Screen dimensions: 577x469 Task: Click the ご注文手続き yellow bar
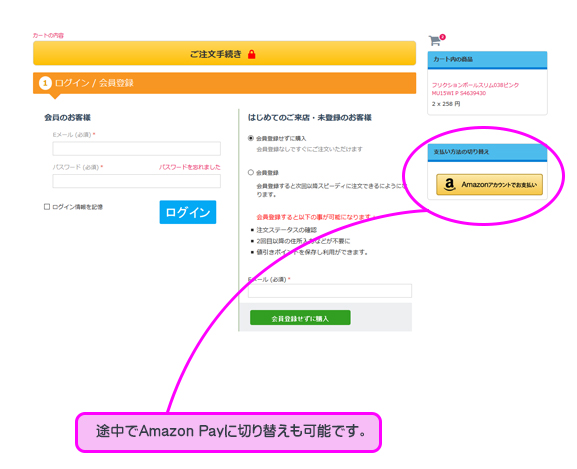click(224, 53)
